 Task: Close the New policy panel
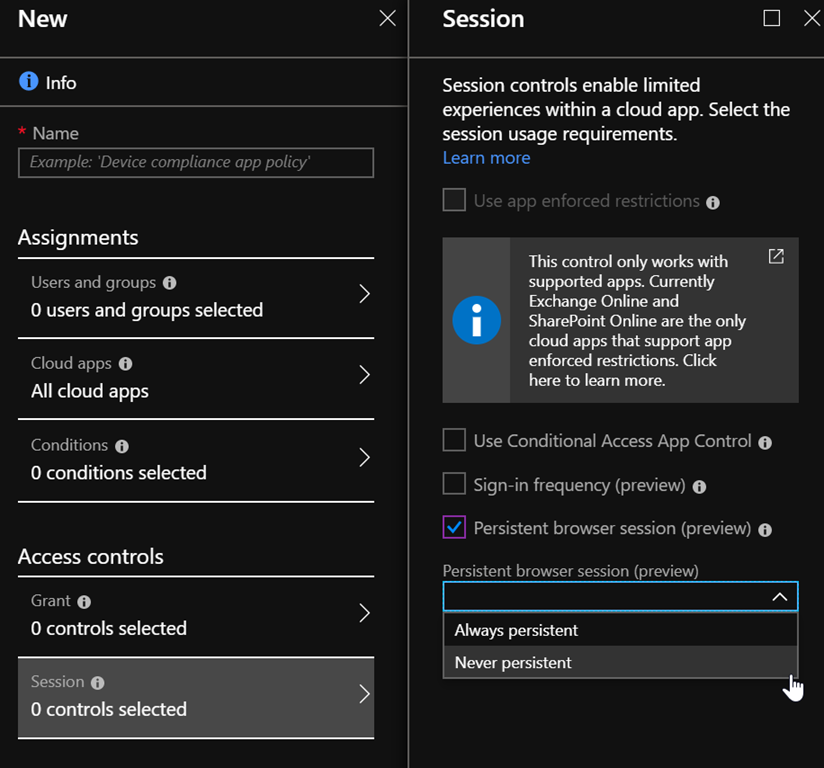point(388,18)
